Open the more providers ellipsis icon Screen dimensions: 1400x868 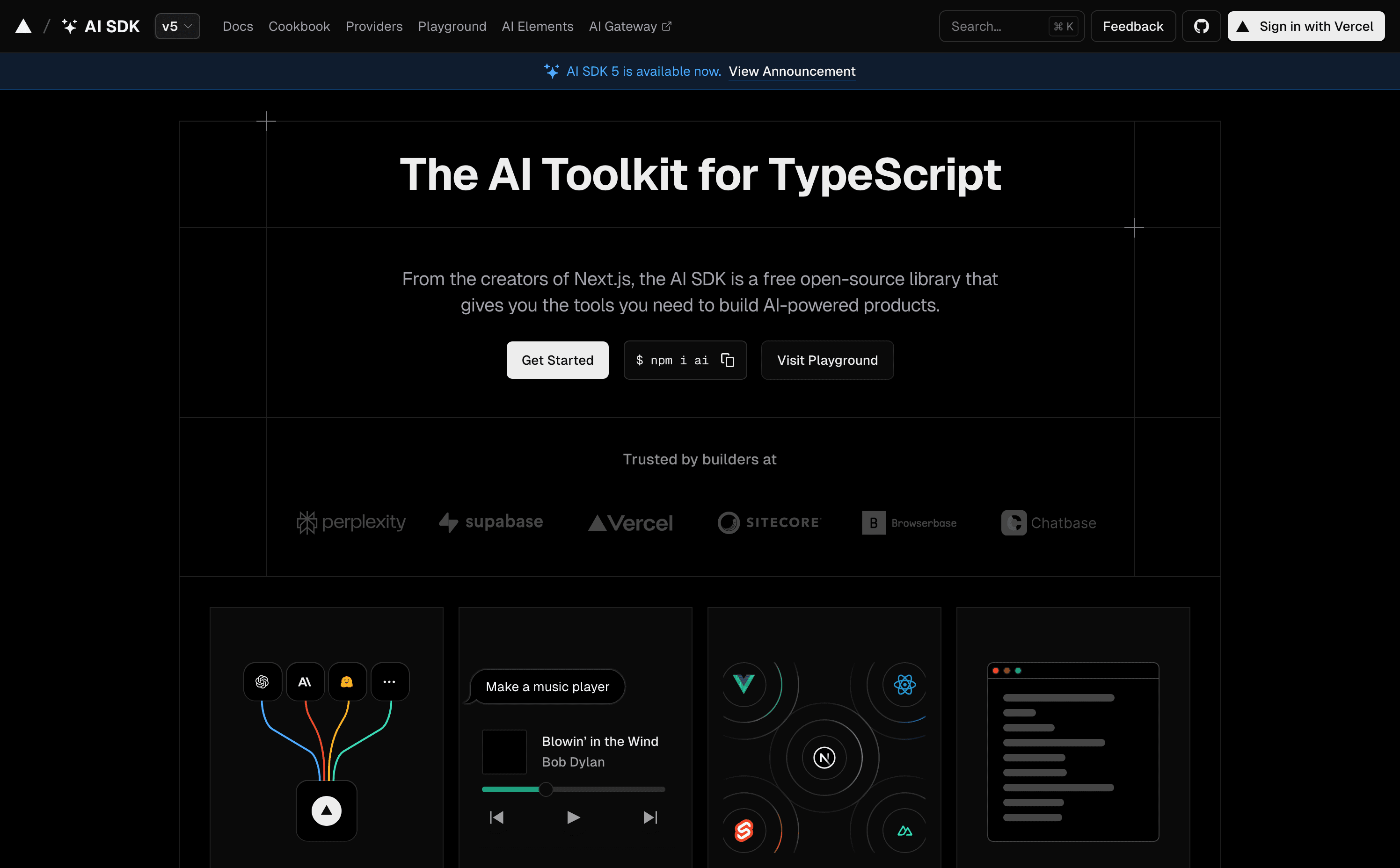(x=390, y=681)
